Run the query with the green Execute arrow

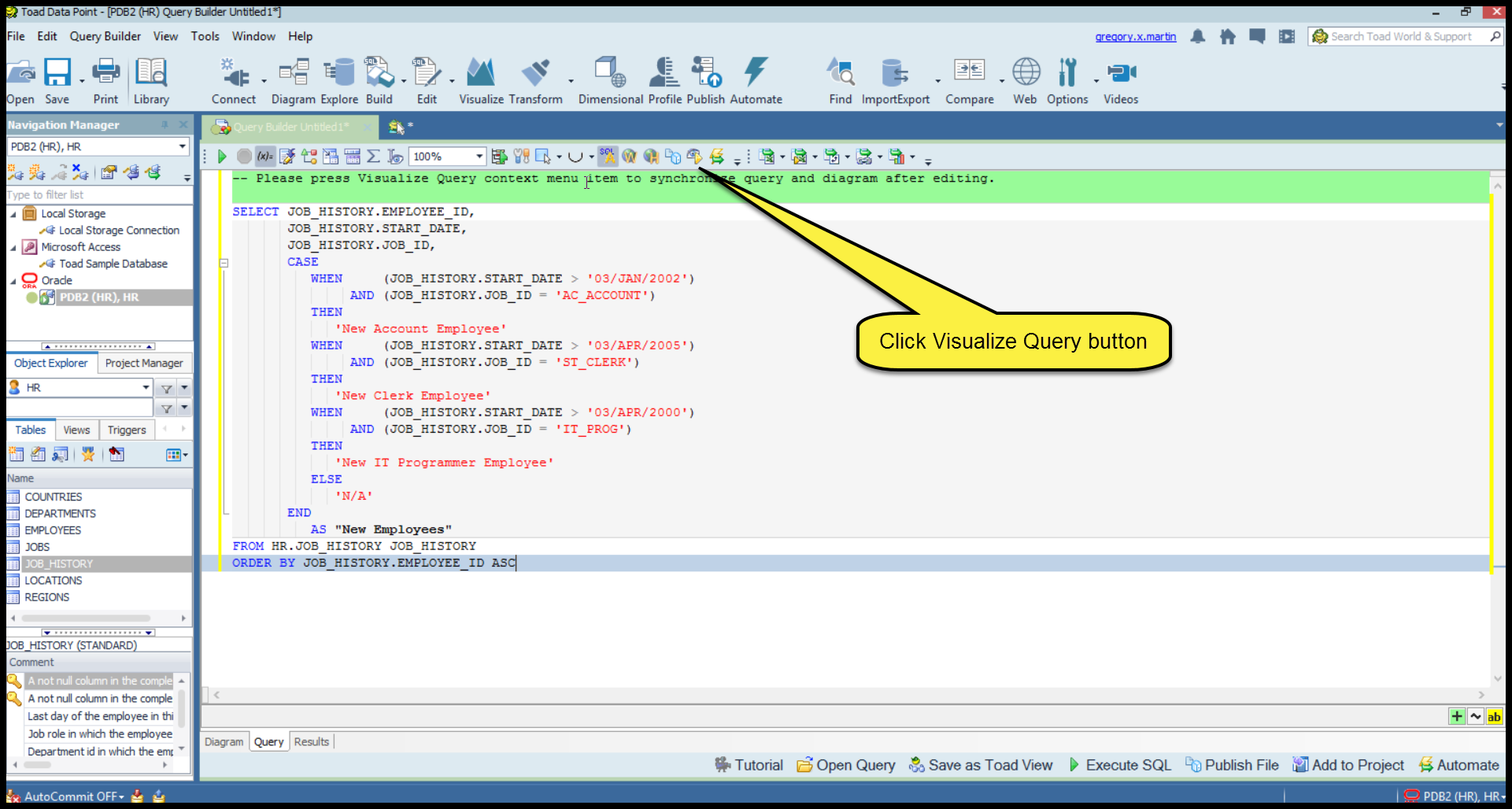222,157
